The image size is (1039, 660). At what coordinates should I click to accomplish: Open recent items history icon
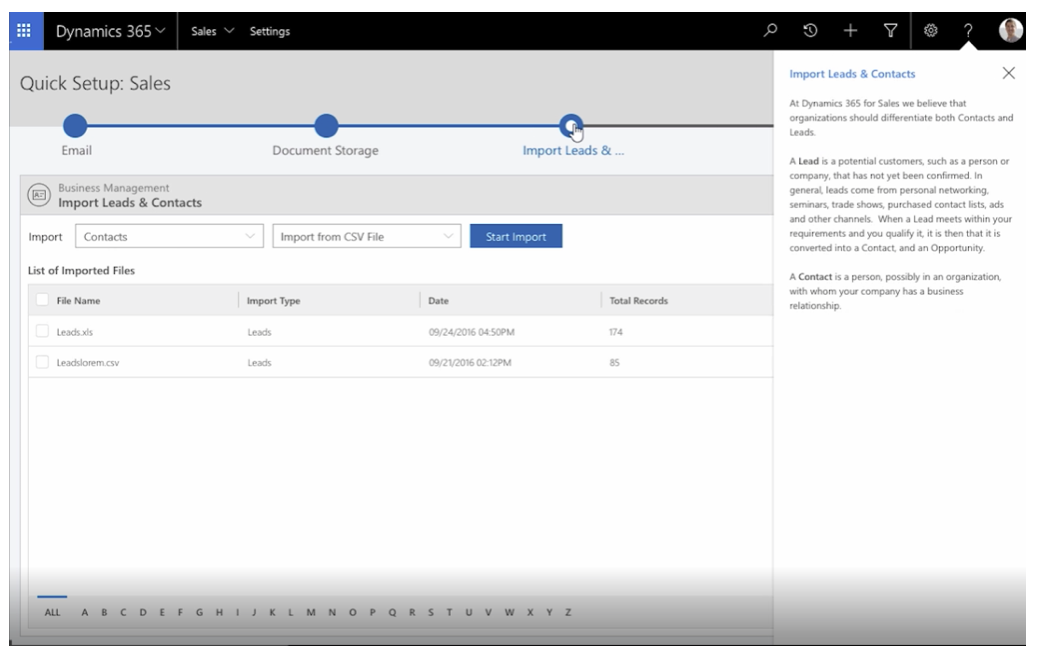[x=810, y=30]
